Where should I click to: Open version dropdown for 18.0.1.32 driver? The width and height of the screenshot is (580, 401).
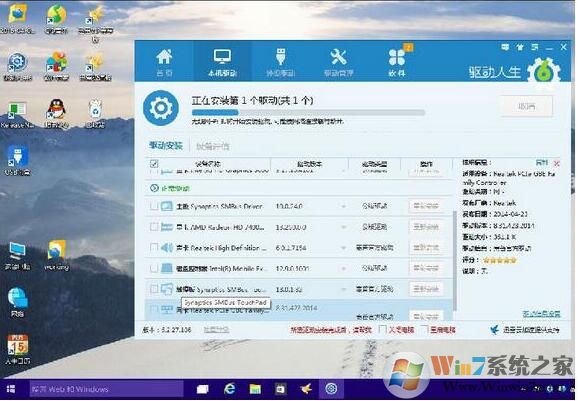(x=344, y=289)
